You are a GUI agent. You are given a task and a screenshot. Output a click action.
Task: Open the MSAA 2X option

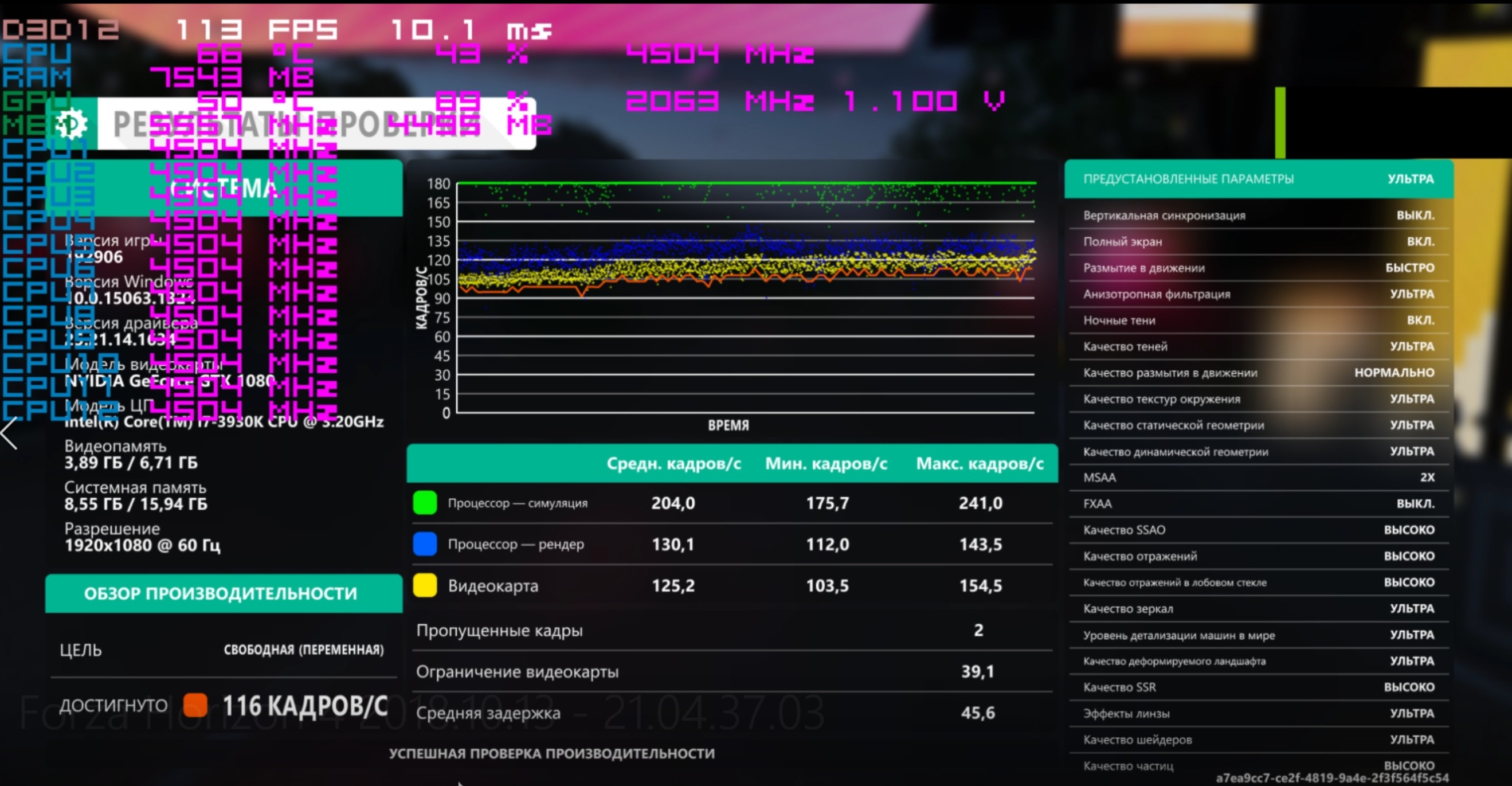point(1258,477)
